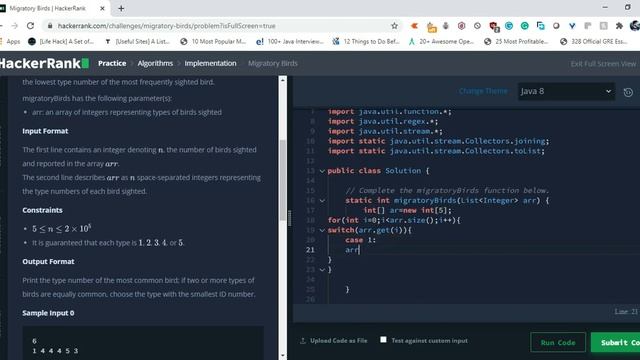Screen dimensions: 640x360
Task: Click Migratory Birds breadcrumb item
Action: tap(273, 63)
